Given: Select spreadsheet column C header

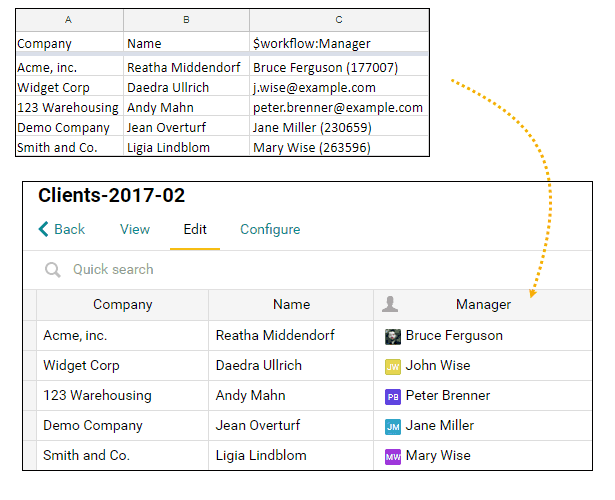Looking at the screenshot, I should pyautogui.click(x=339, y=20).
